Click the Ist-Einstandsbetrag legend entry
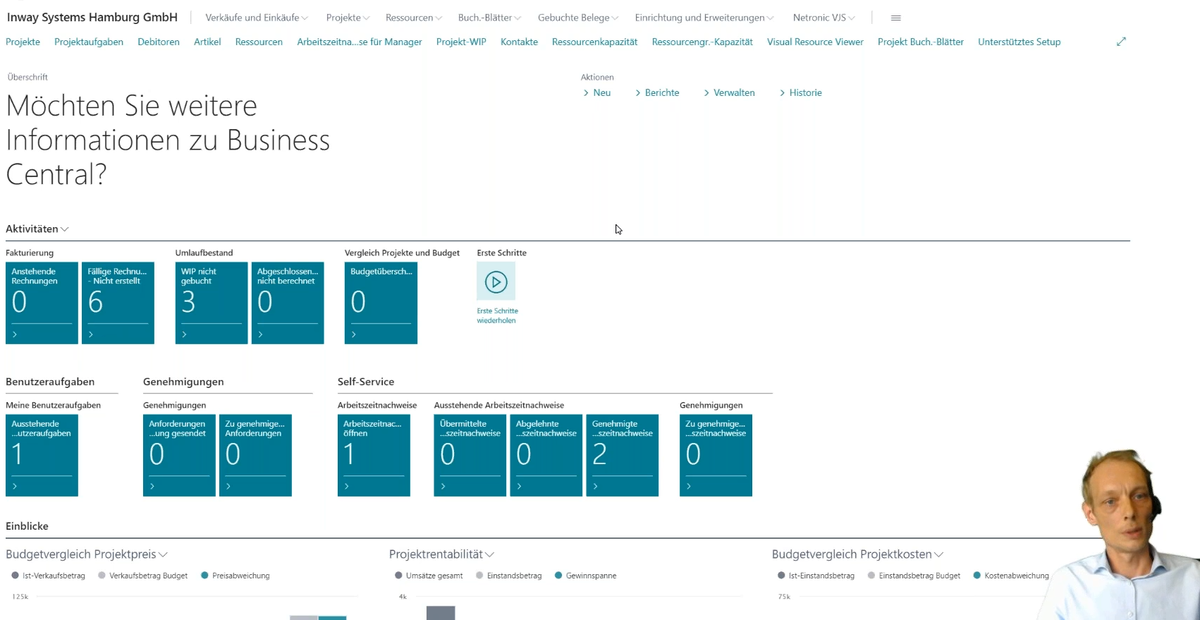This screenshot has height=620, width=1200. click(x=816, y=576)
